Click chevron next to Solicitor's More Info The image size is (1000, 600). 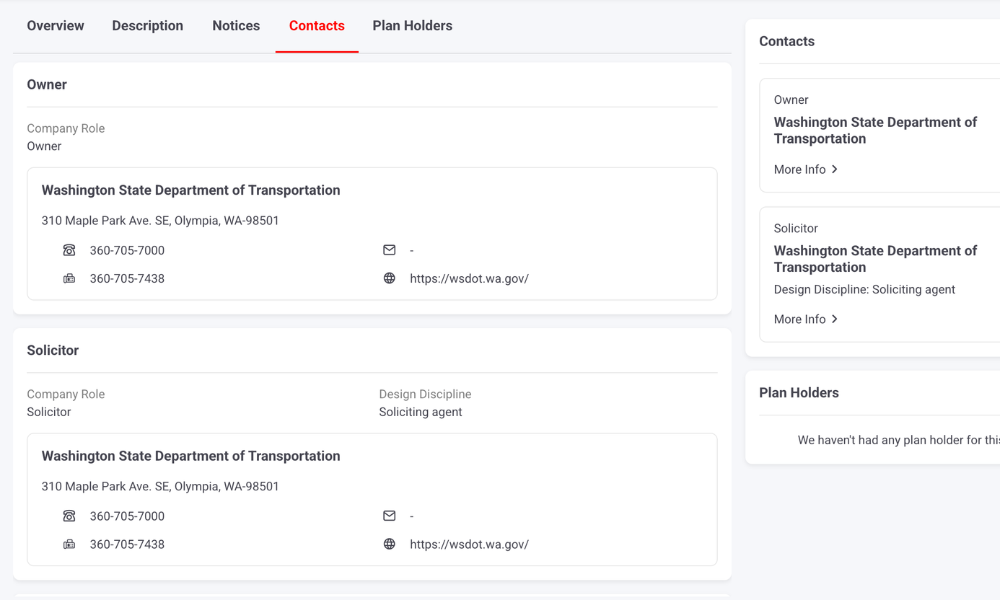(x=834, y=319)
